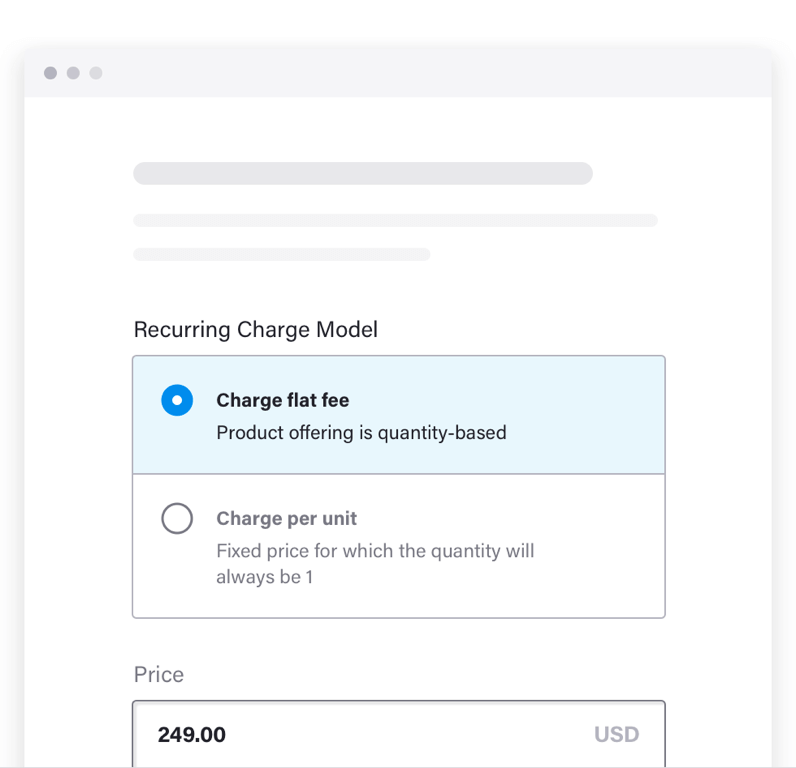Image resolution: width=796 pixels, height=768 pixels.
Task: Click the "Charge flat fee" option title
Action: pos(283,400)
